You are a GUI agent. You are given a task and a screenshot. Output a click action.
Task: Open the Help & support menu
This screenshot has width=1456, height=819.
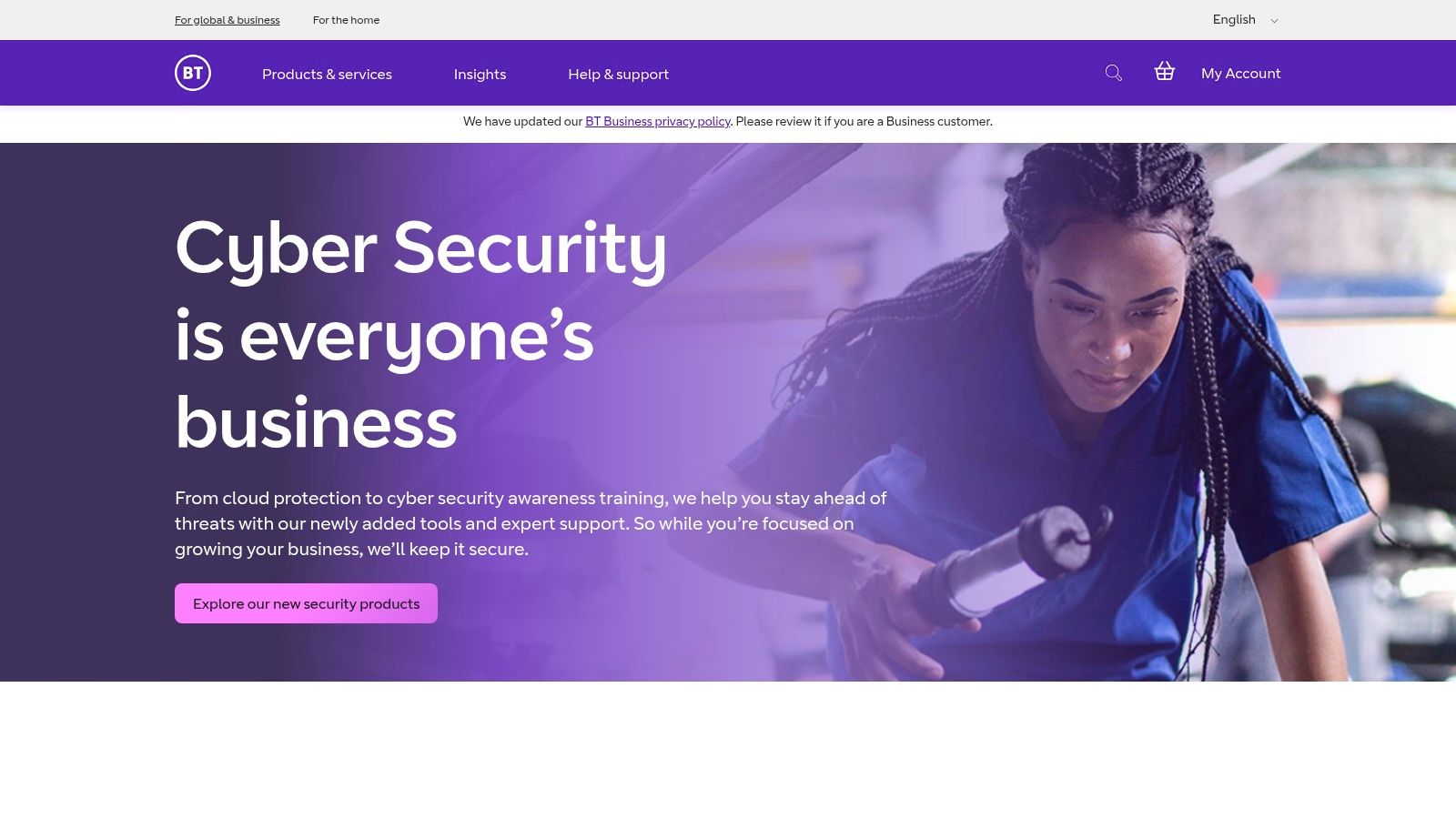click(618, 74)
